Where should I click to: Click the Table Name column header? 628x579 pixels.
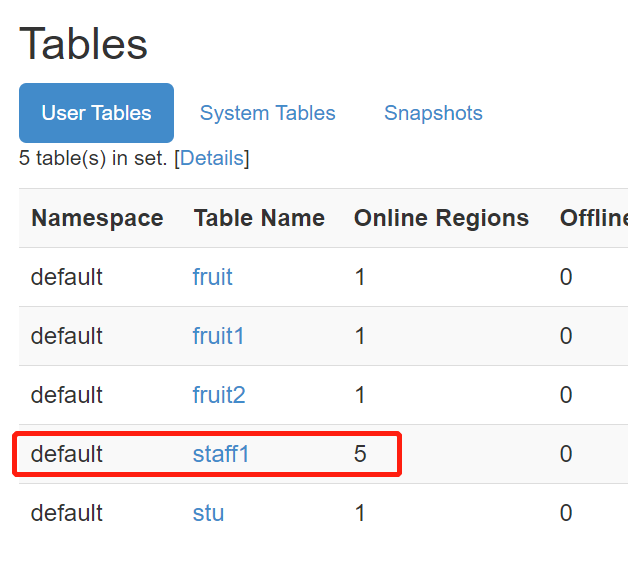click(259, 218)
